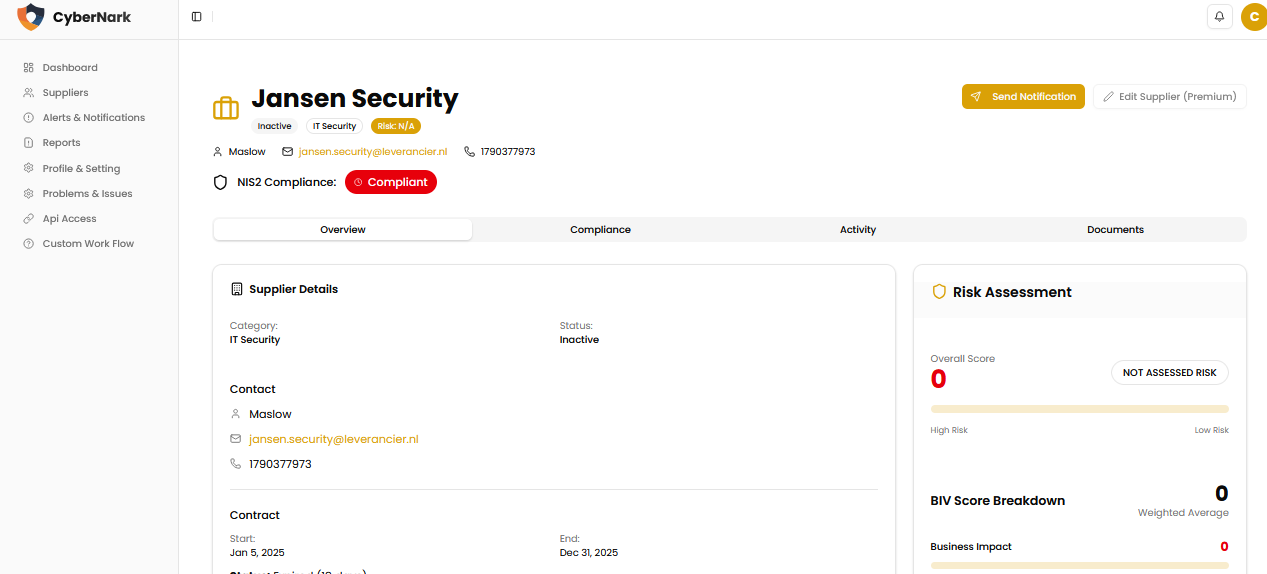The width and height of the screenshot is (1267, 574).
Task: Click the Problems & Issues icon
Action: pos(29,194)
